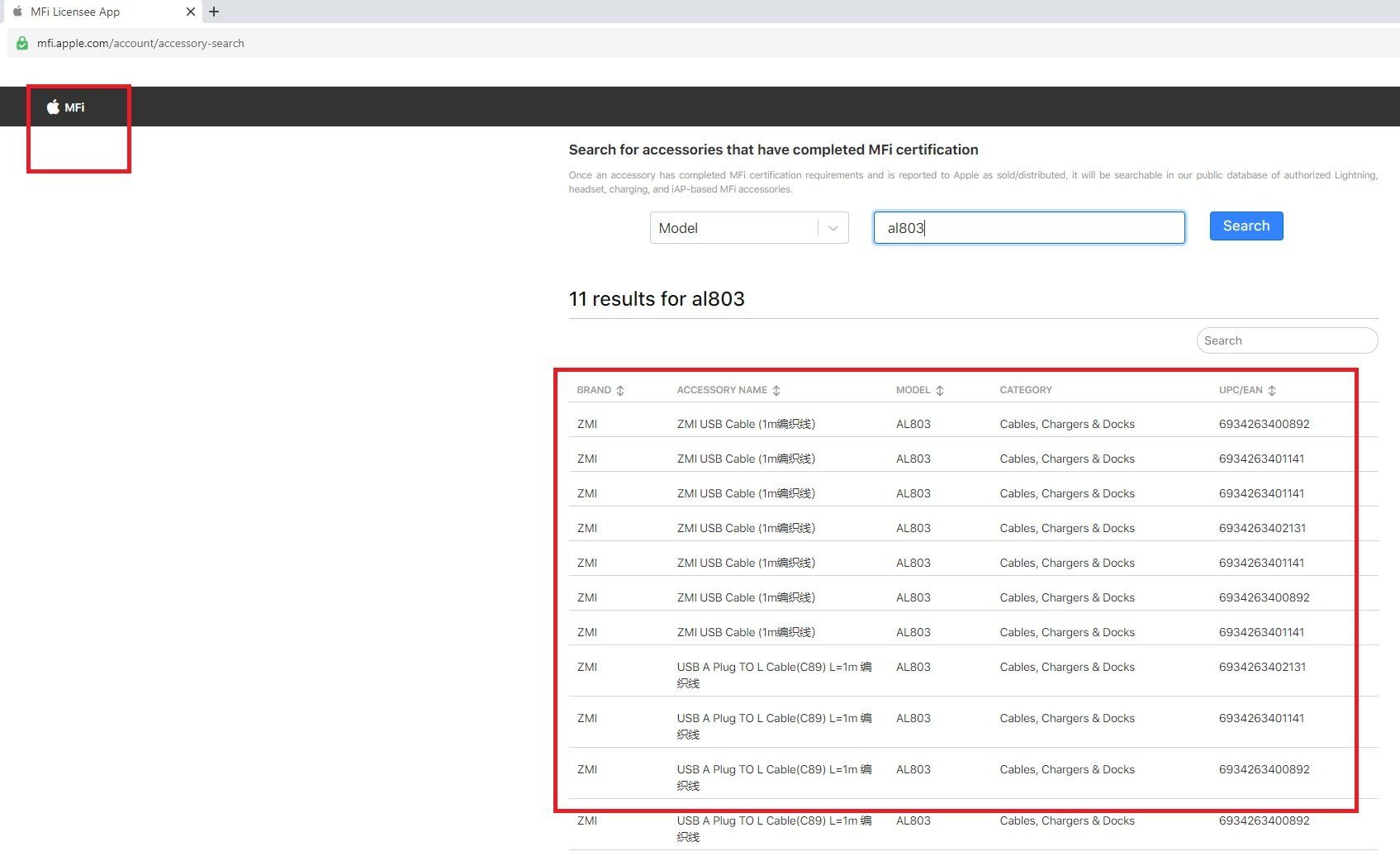Click the UPC 6934263402131 ZMI USB Cable row
Viewport: 1400px width, 856px height.
point(745,528)
